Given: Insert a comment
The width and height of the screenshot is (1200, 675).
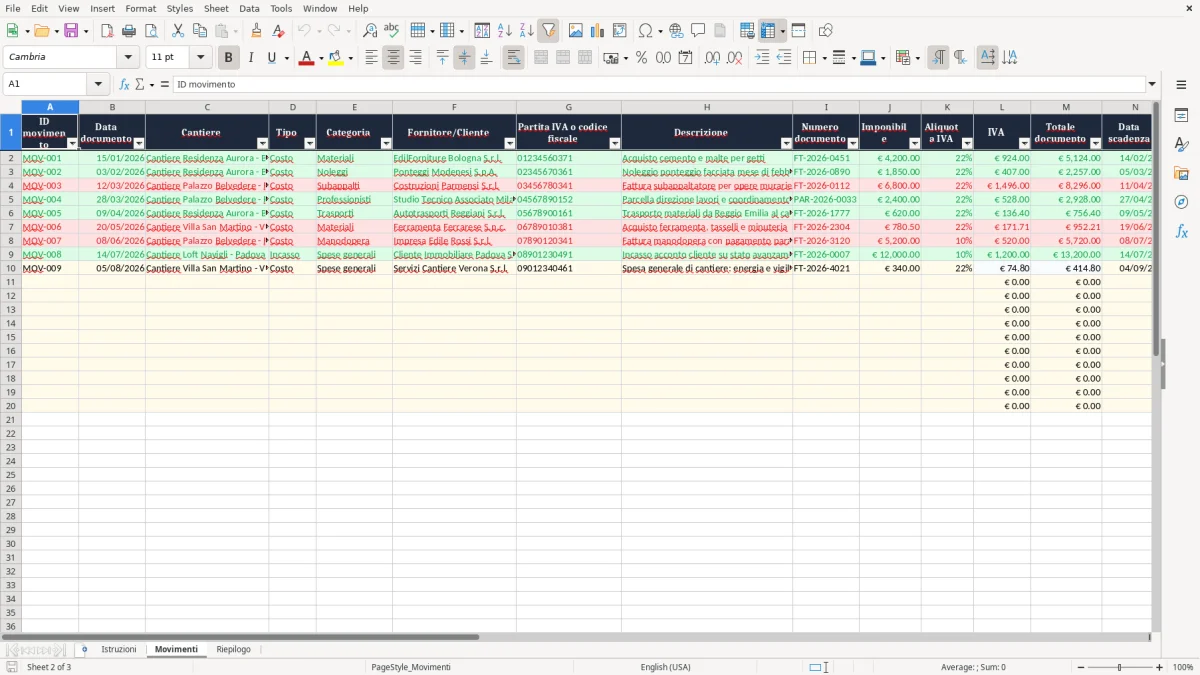Looking at the screenshot, I should click(x=699, y=31).
